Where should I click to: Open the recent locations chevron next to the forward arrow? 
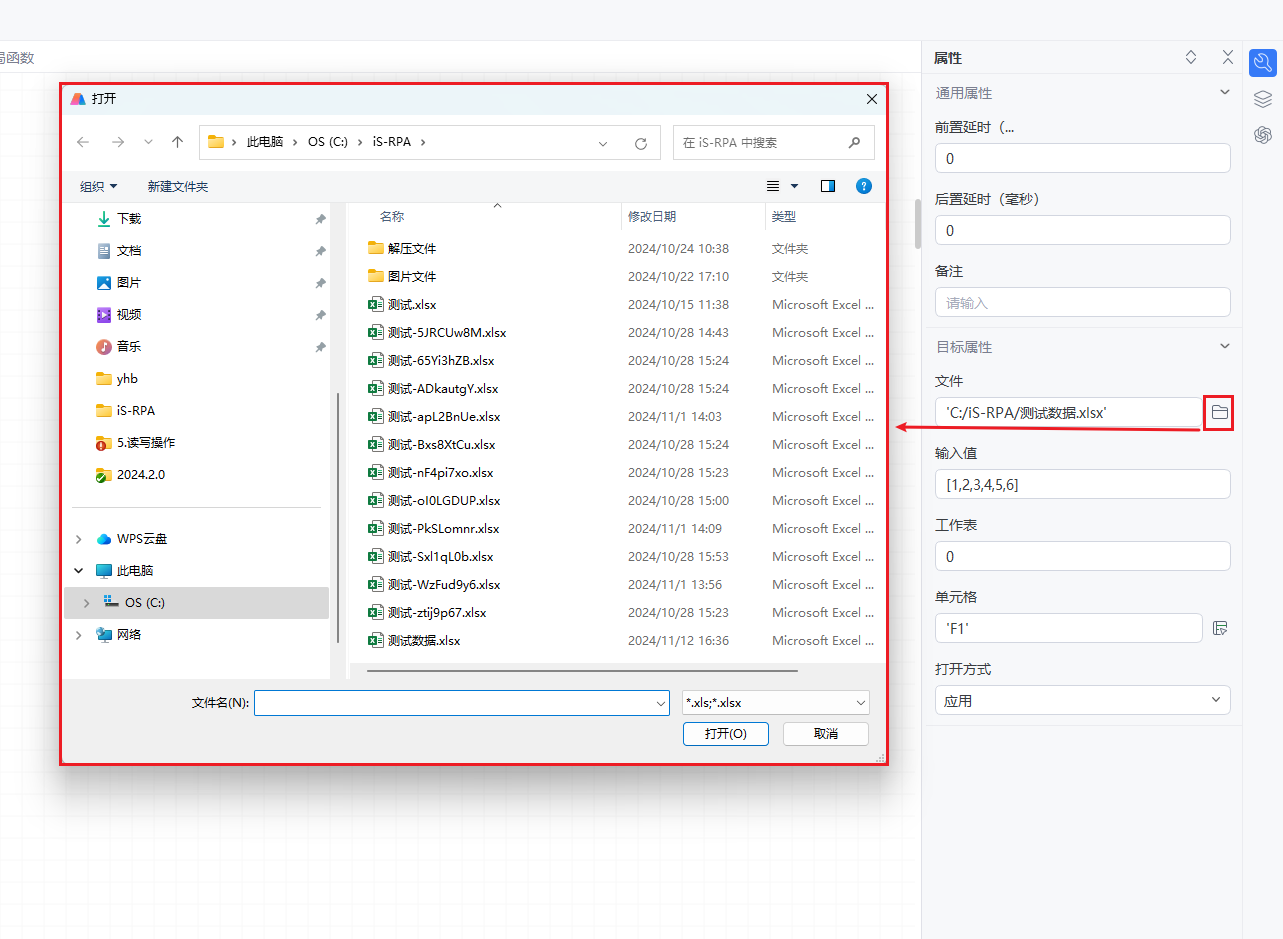pyautogui.click(x=148, y=143)
